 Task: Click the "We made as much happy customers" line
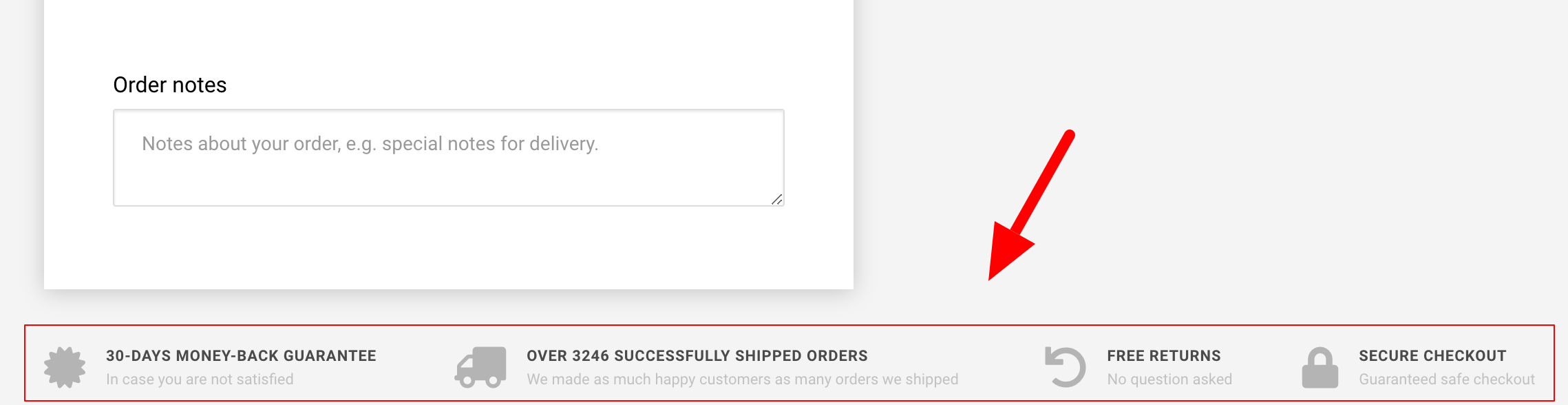tap(743, 380)
